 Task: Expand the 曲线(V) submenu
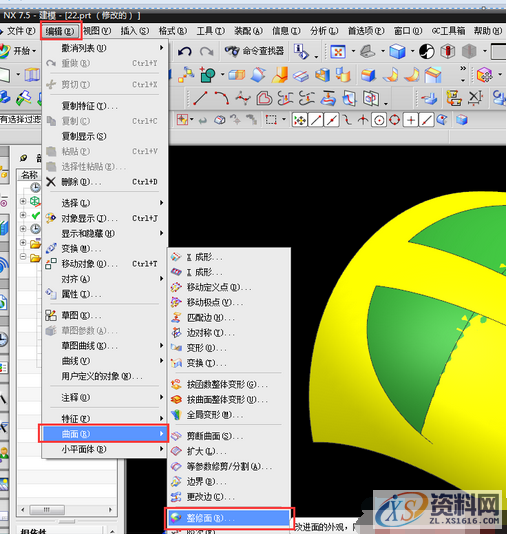[x=105, y=361]
